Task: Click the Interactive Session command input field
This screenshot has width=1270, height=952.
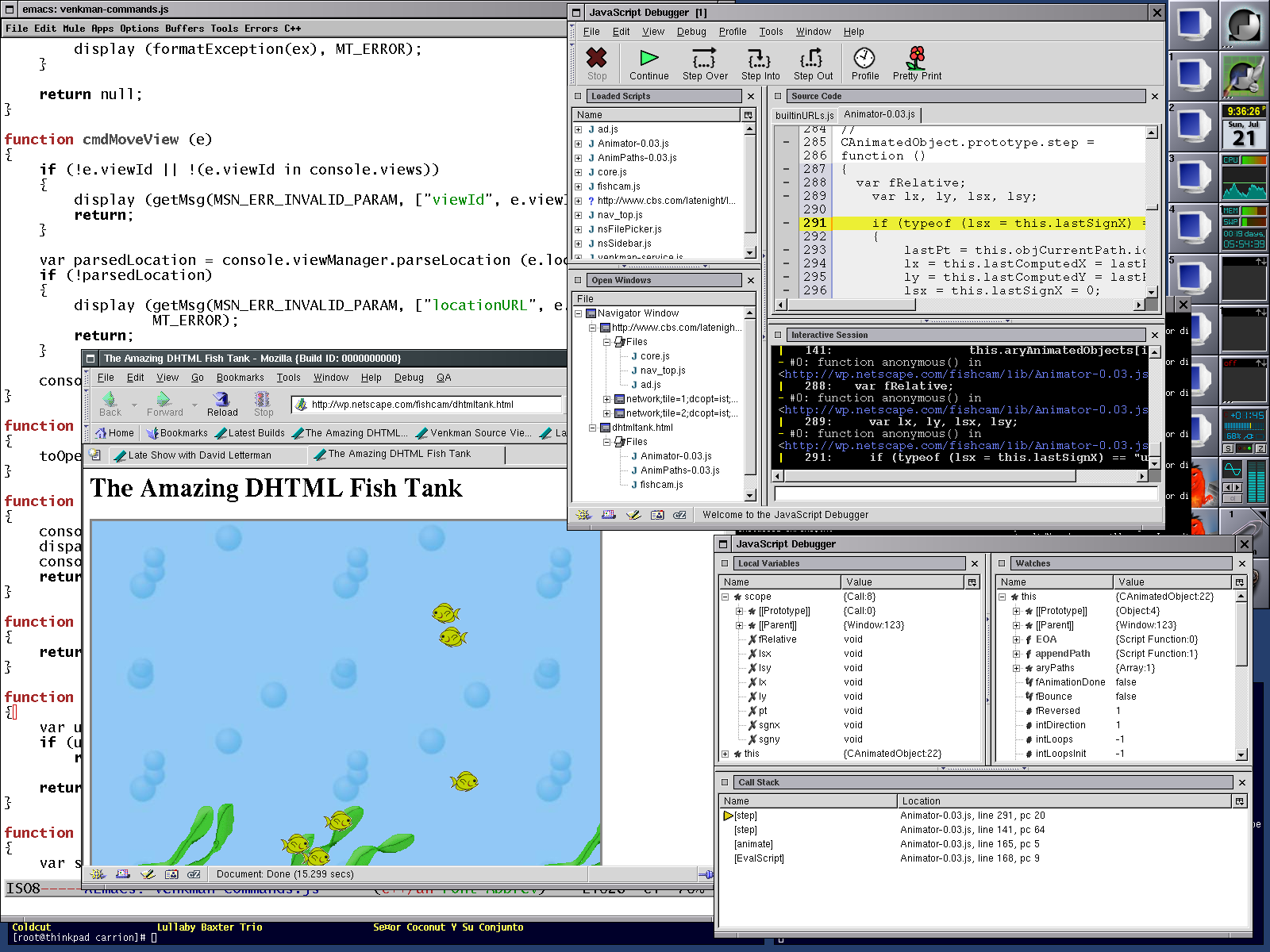Action: 966,493
